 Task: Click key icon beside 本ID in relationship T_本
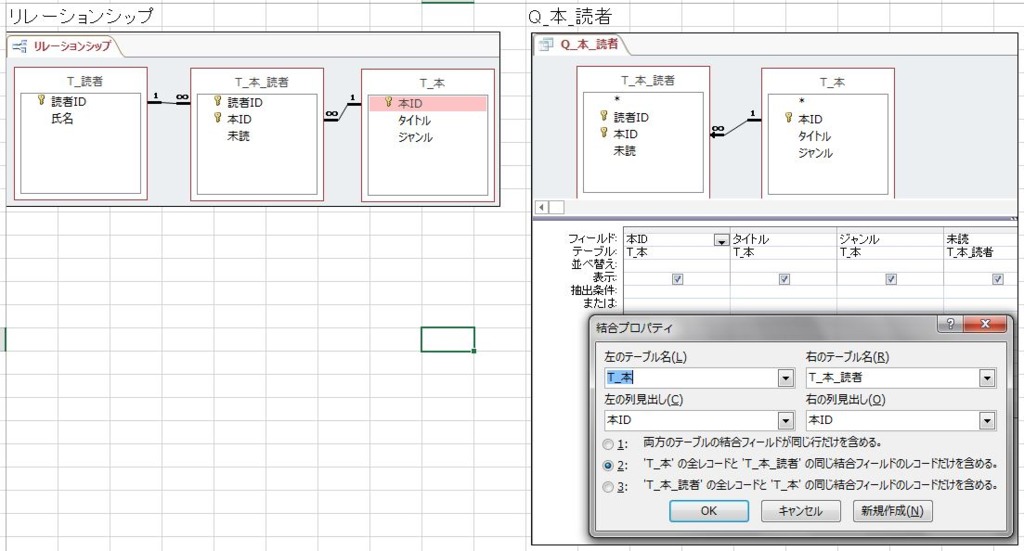(x=388, y=102)
